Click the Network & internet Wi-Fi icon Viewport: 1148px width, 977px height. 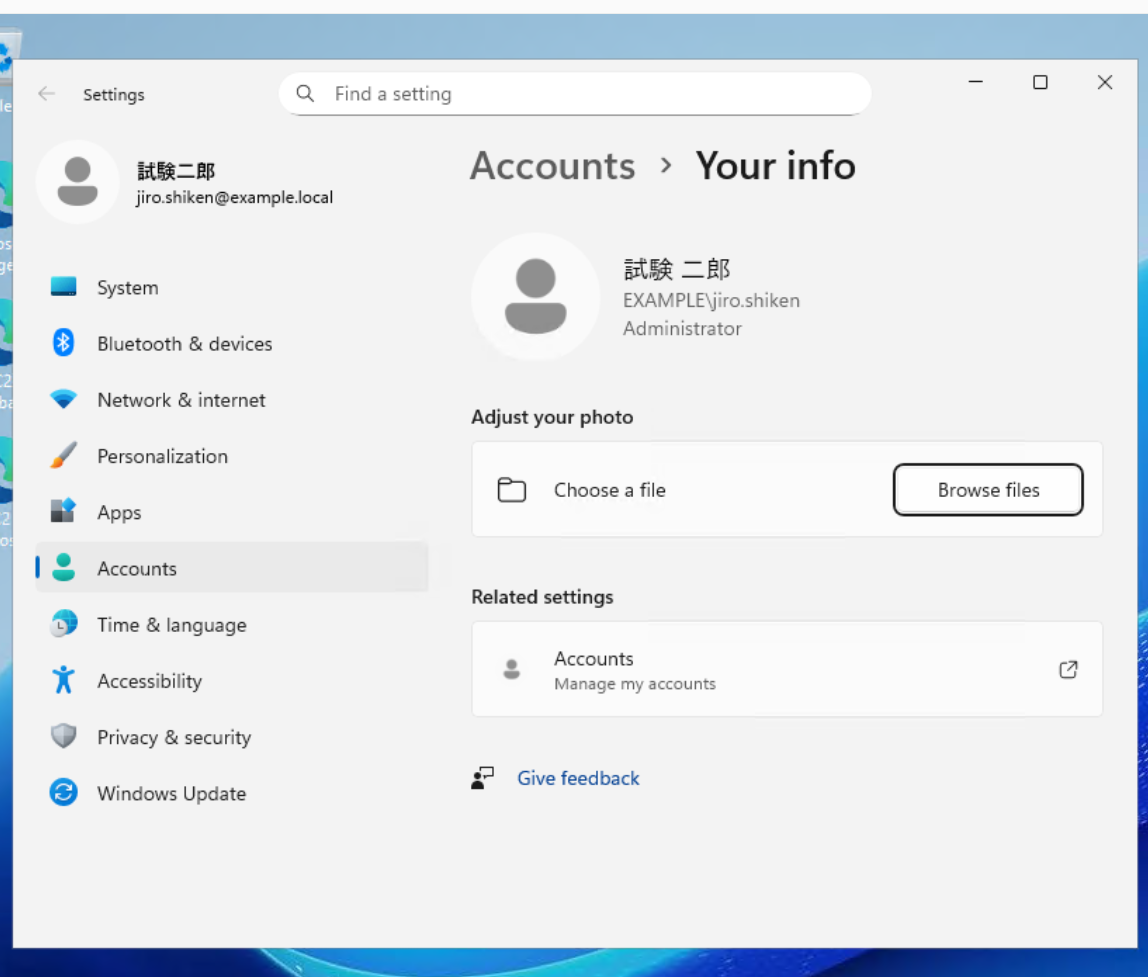coord(64,400)
